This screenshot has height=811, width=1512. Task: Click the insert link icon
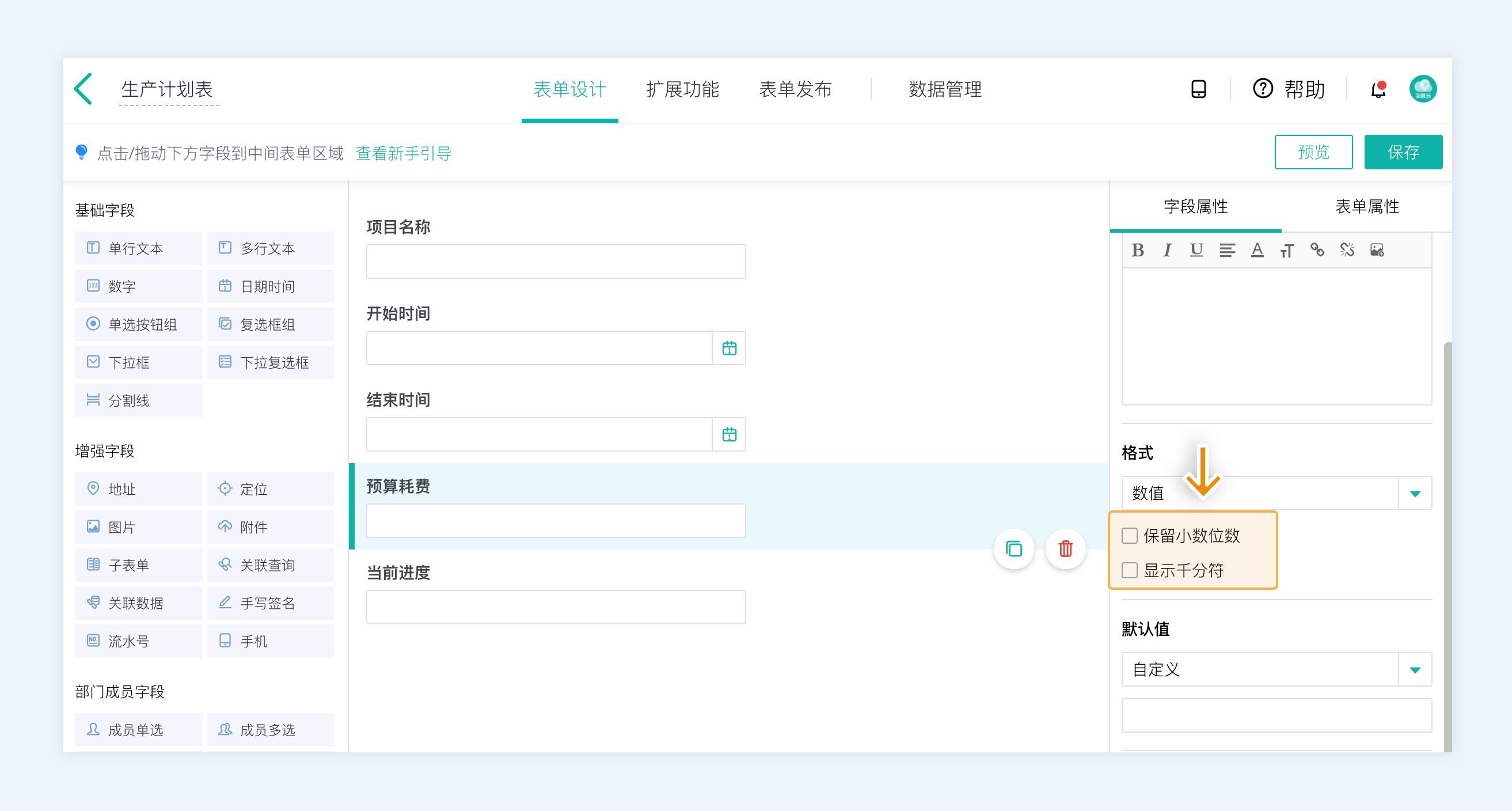click(1317, 250)
